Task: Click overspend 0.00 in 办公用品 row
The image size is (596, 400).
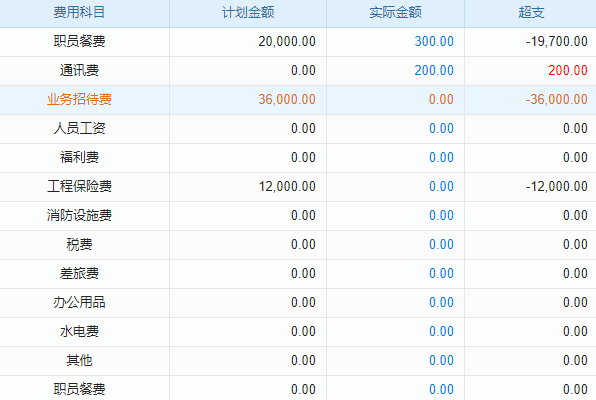Action: pyautogui.click(x=575, y=302)
